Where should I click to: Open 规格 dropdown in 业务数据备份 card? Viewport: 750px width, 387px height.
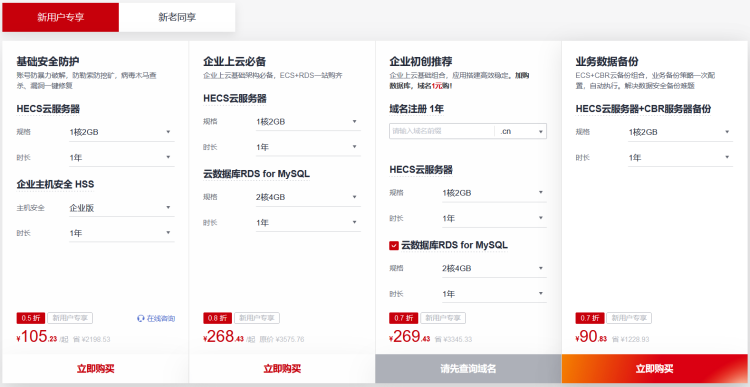680,132
